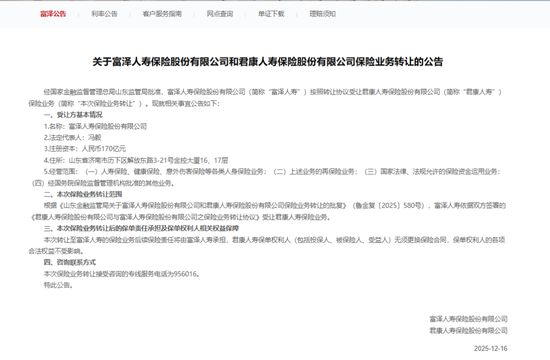
Task: Click the hotline sentence with 956016
Action: click(x=122, y=274)
